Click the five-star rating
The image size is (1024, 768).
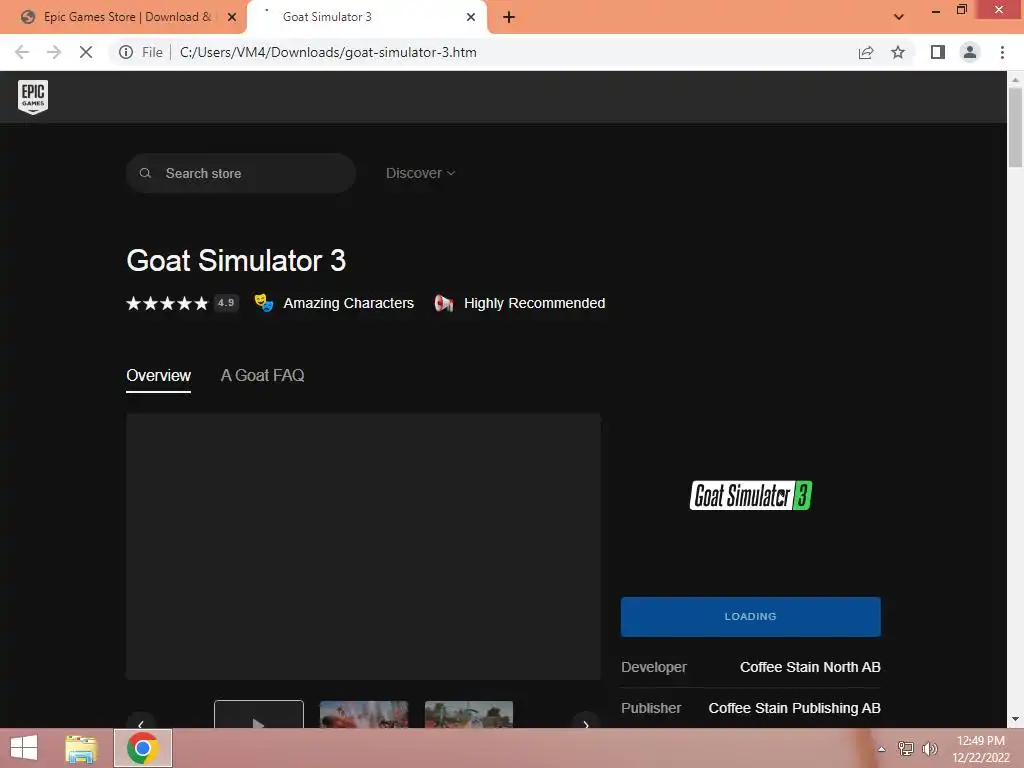pos(167,303)
